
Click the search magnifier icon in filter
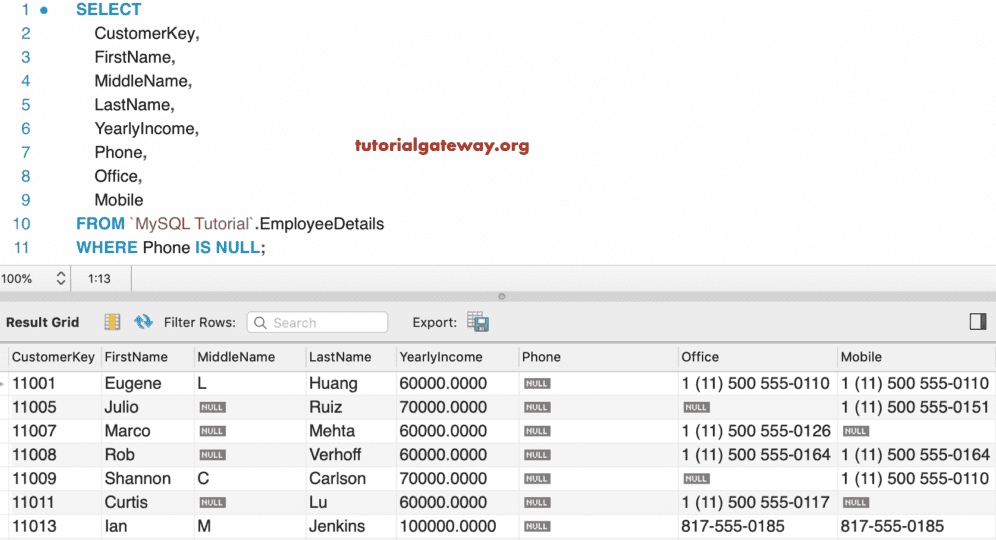pos(260,323)
